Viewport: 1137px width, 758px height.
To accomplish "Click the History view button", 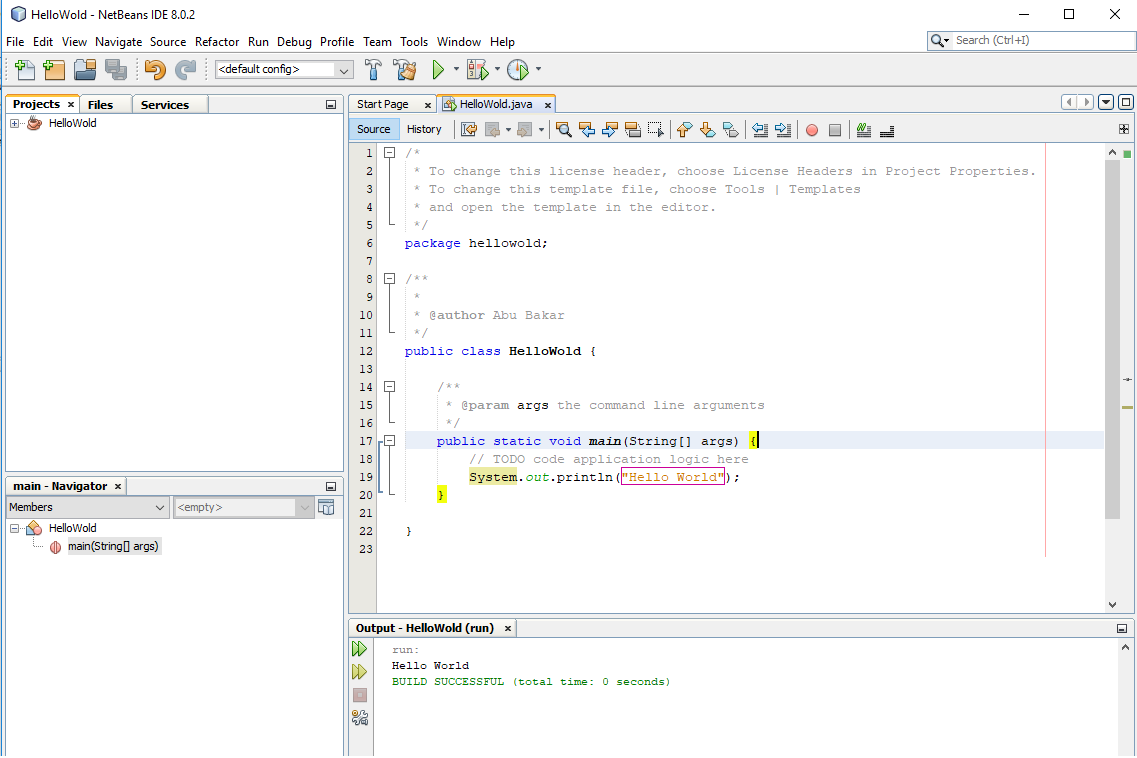I will [x=424, y=129].
